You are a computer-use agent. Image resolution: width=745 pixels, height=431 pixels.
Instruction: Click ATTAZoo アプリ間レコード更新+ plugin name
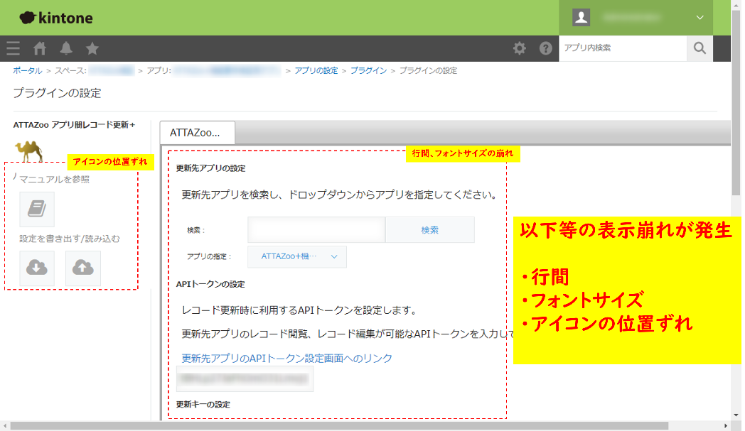tap(74, 125)
